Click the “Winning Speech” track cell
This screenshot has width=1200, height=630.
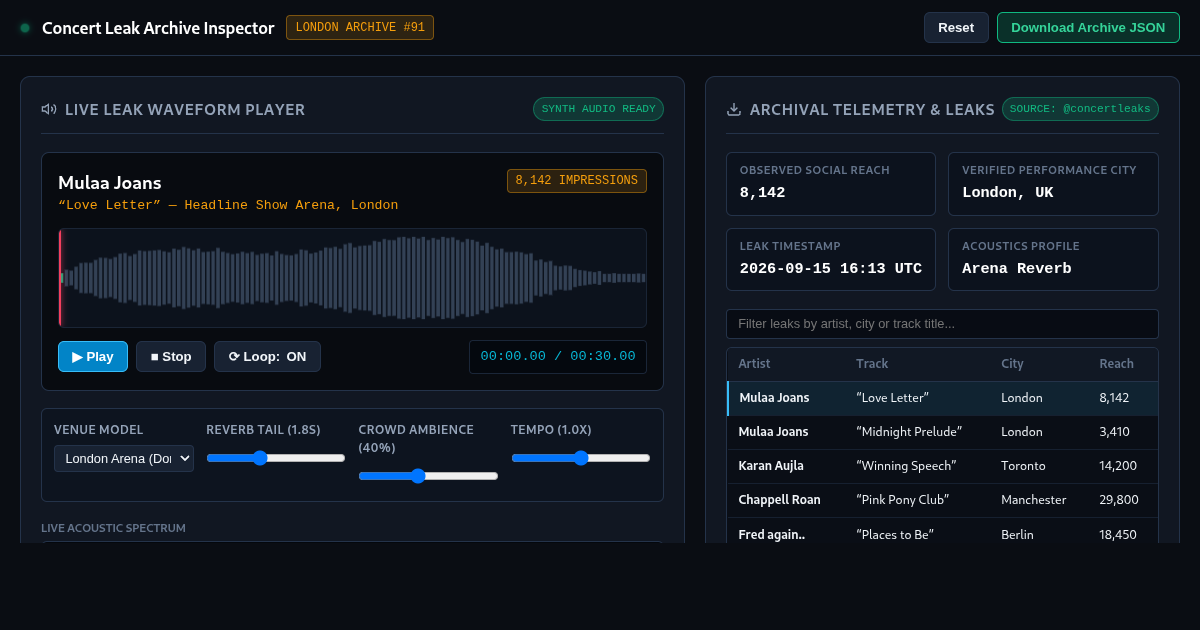906,466
